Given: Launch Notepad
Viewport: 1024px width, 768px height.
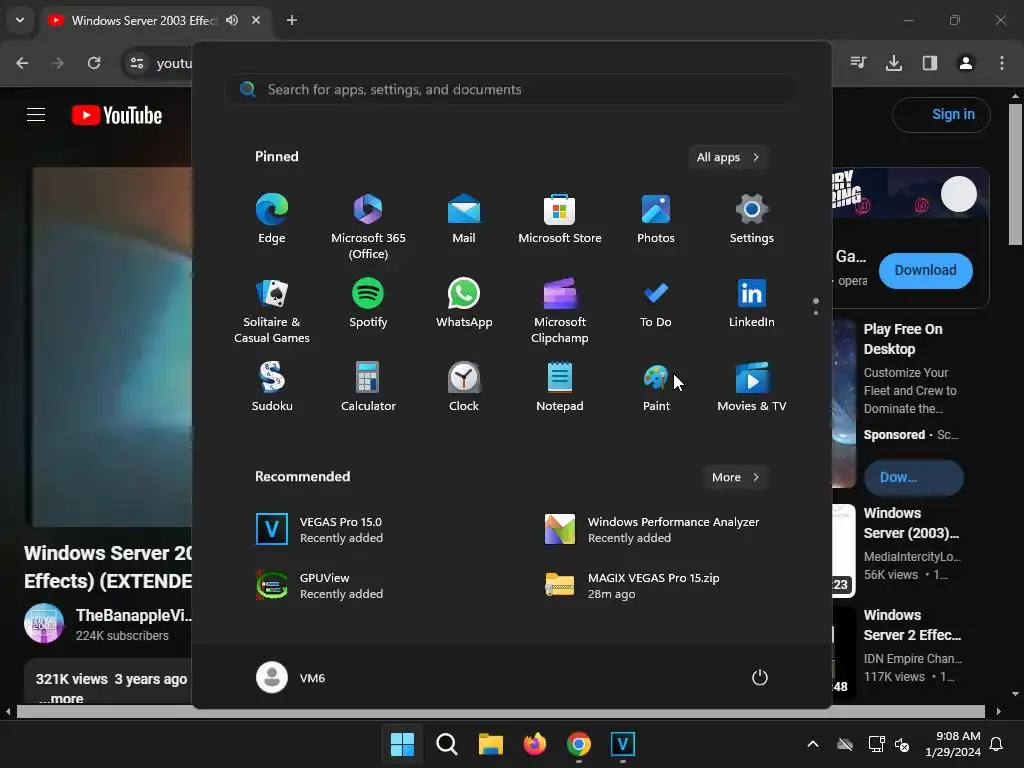Looking at the screenshot, I should tap(560, 387).
